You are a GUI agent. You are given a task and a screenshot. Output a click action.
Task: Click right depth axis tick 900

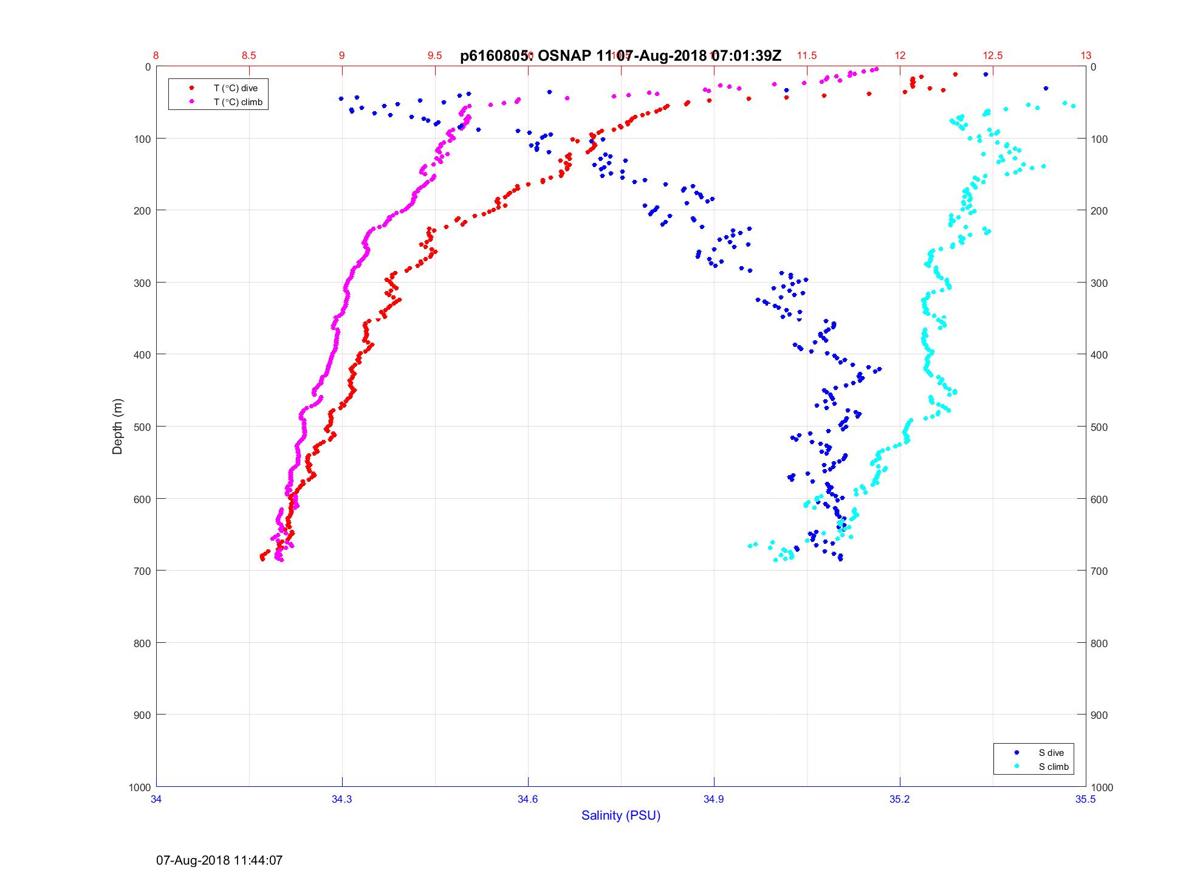1101,715
